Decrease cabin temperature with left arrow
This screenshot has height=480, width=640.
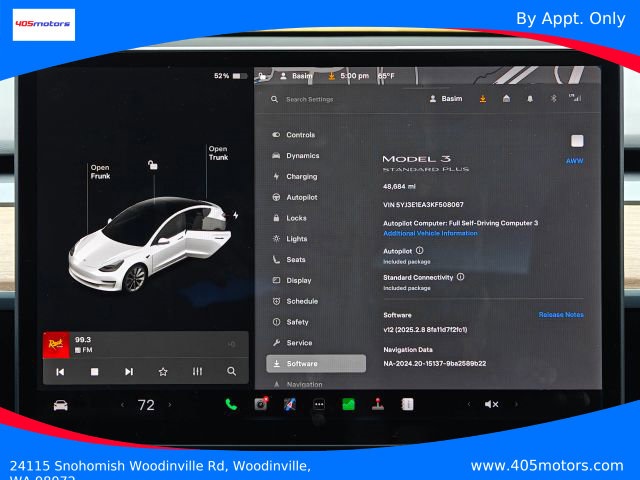[x=122, y=405]
